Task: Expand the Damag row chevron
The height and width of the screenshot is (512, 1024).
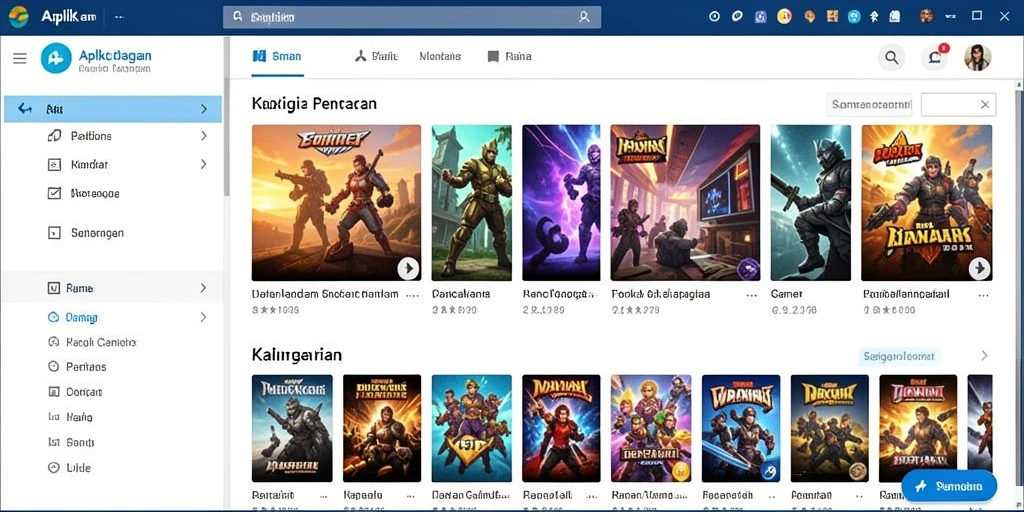Action: (x=204, y=317)
